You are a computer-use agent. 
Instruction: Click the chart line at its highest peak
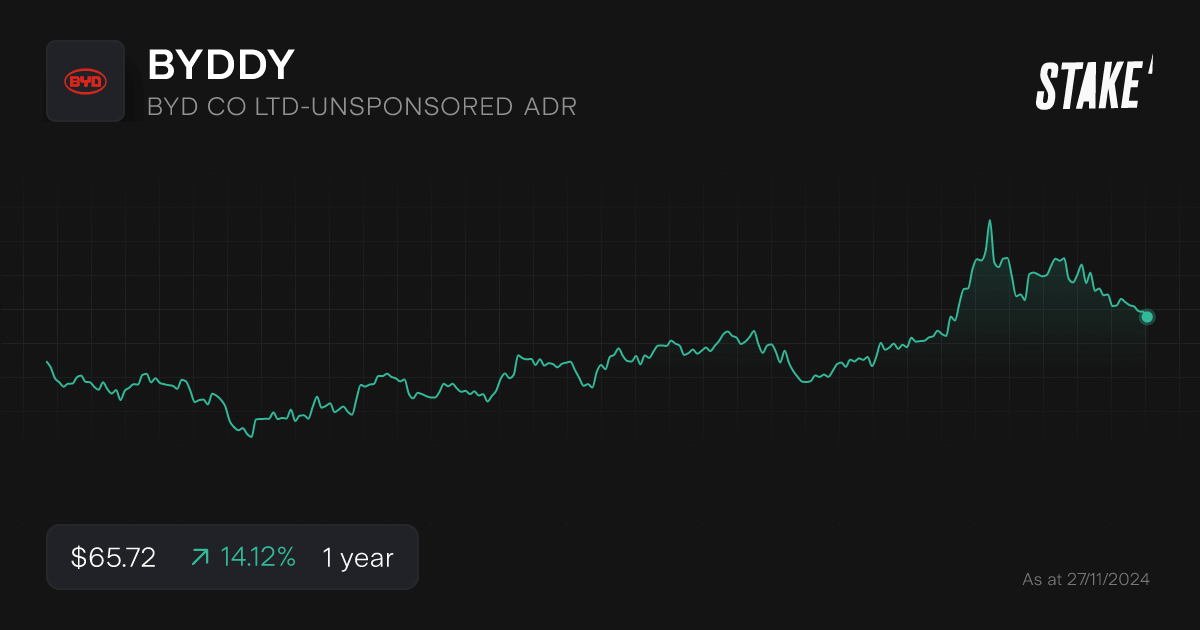[x=991, y=218]
